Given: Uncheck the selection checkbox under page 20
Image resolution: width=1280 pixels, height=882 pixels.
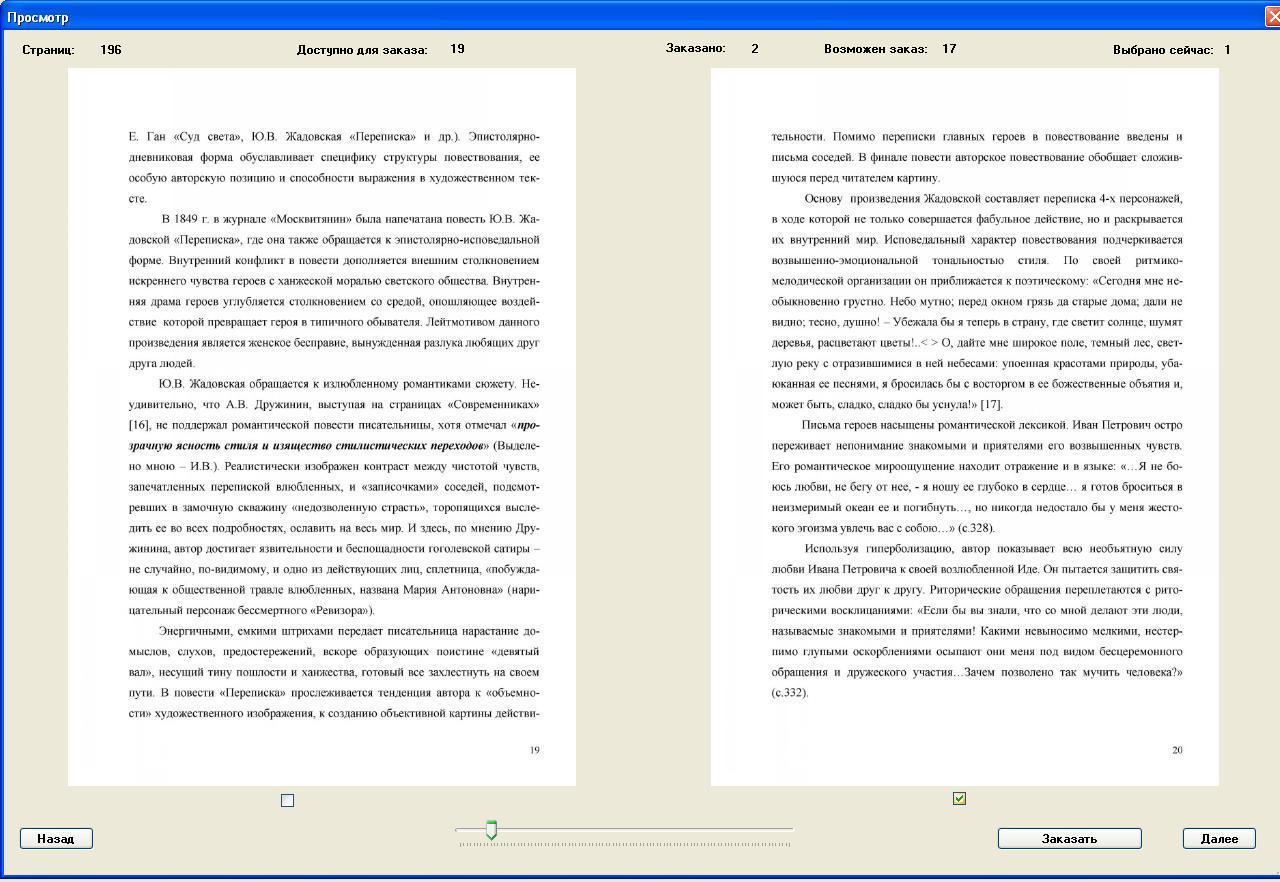Looking at the screenshot, I should tap(960, 799).
